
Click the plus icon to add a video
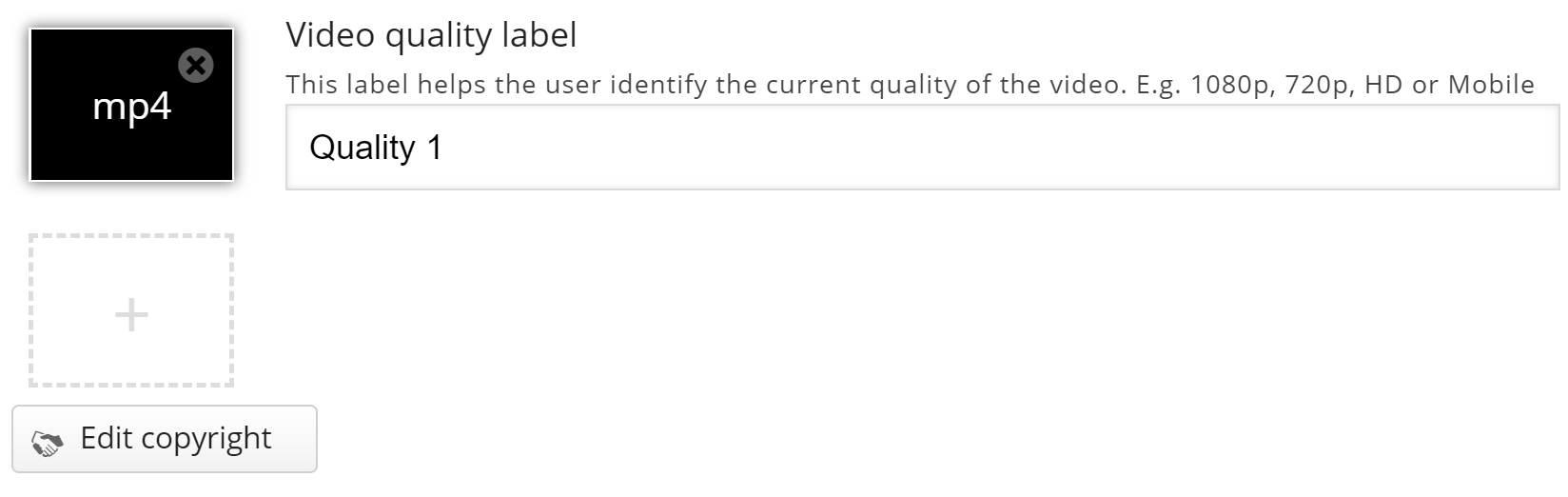click(131, 315)
